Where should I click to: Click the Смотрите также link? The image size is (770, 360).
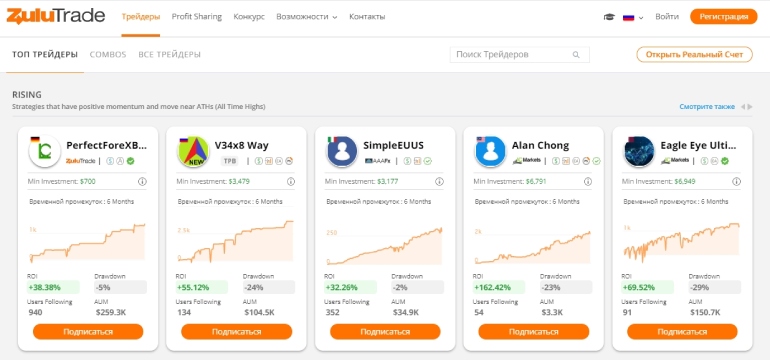click(x=707, y=107)
